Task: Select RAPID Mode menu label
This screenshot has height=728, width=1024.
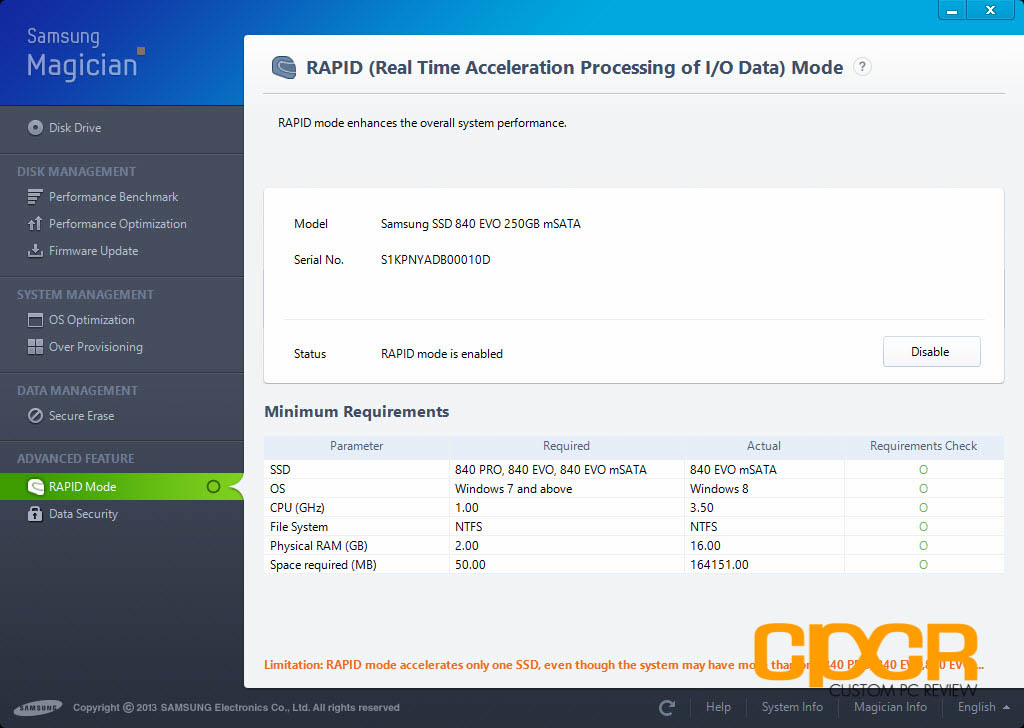Action: pos(82,486)
